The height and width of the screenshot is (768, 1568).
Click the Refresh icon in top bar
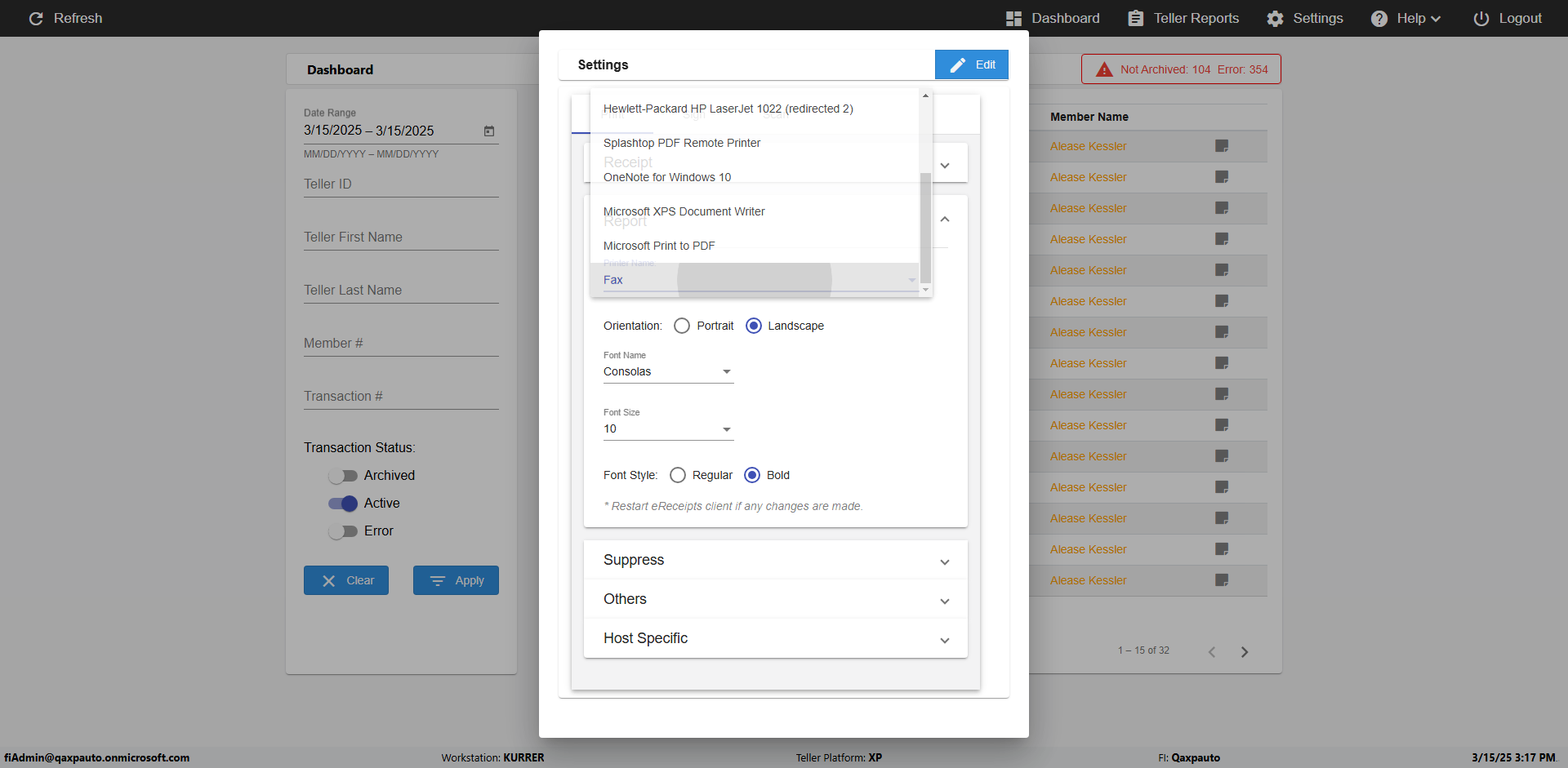click(x=36, y=18)
